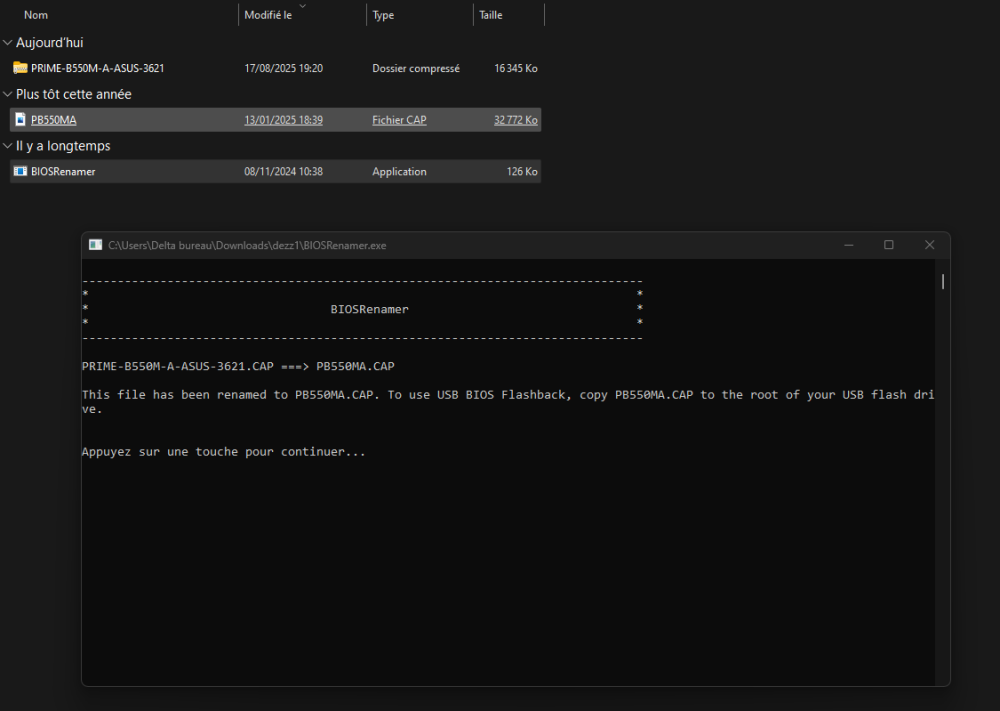Sort files by the Modifié le column header
Viewport: 1000px width, 711px height.
pos(268,16)
